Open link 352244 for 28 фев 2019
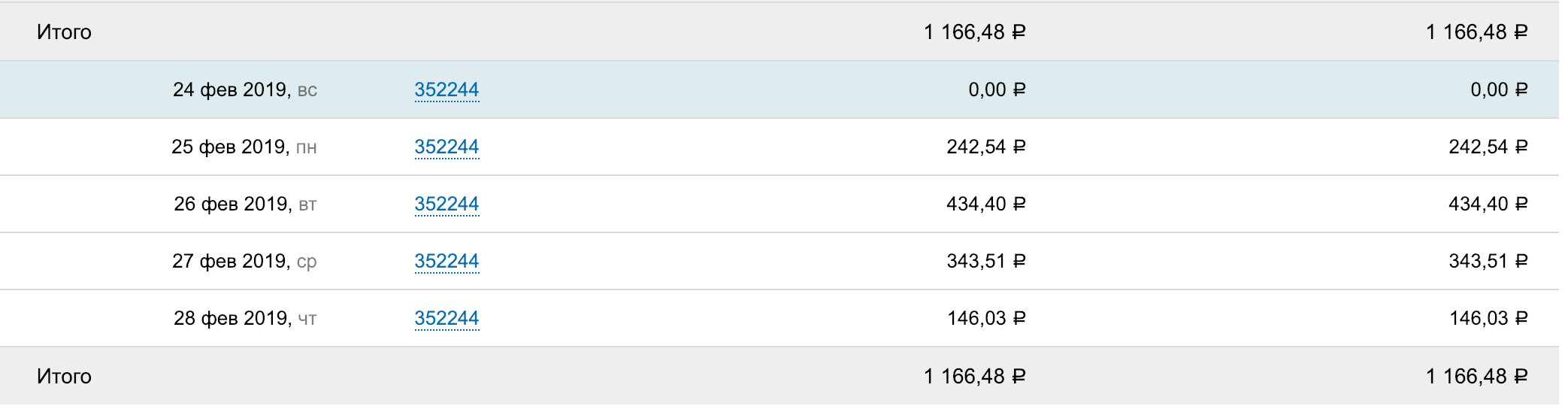 (446, 319)
